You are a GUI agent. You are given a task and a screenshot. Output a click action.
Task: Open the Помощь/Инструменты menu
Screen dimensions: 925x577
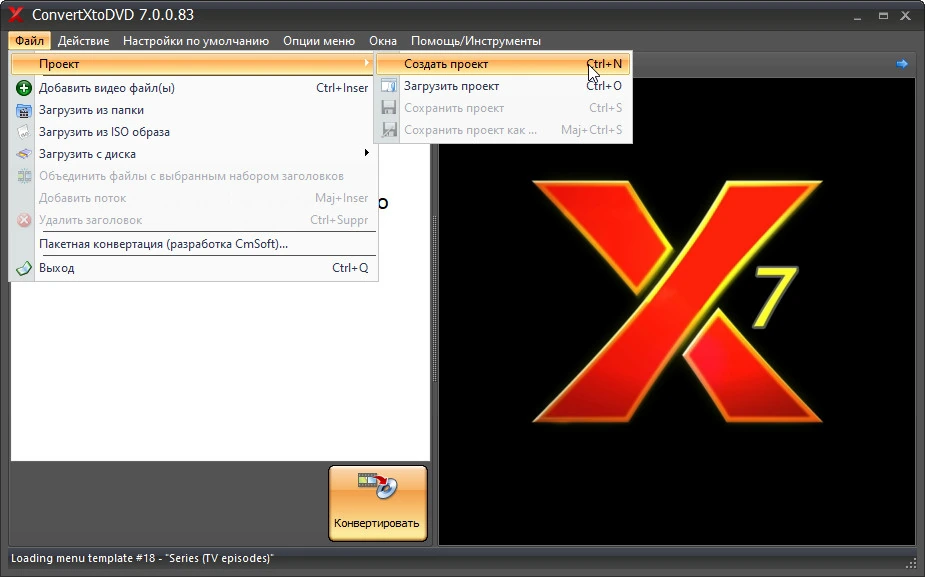coord(475,41)
